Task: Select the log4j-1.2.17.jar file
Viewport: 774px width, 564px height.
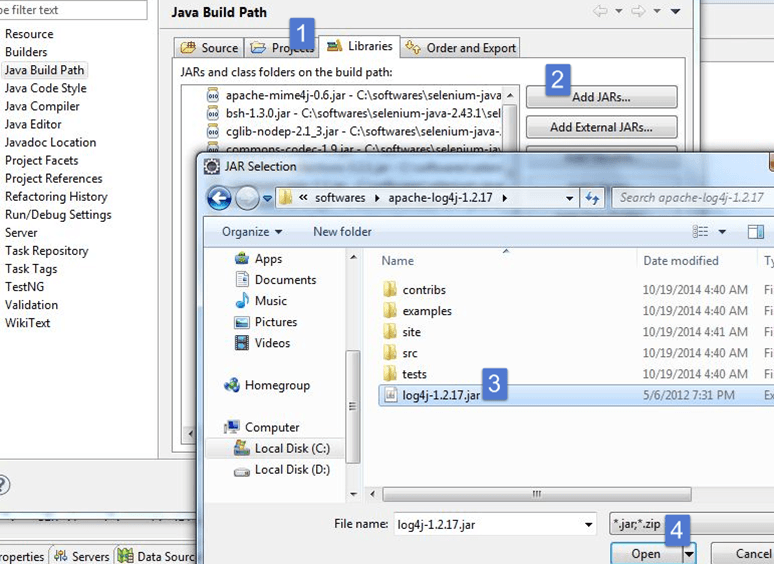Action: [x=440, y=395]
